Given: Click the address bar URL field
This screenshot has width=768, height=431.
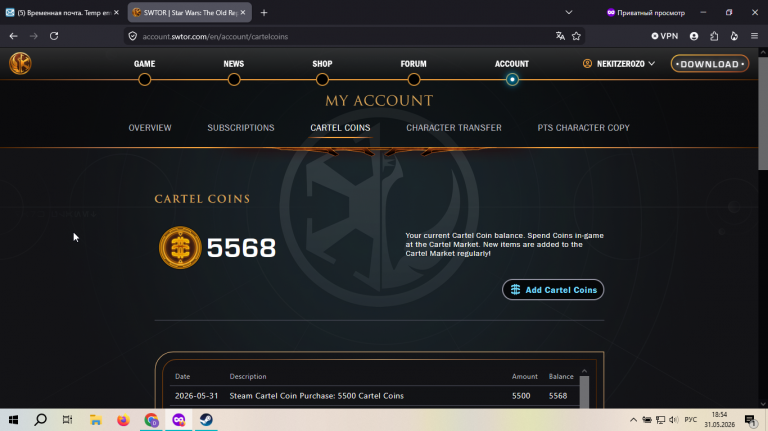Looking at the screenshot, I should 343,36.
